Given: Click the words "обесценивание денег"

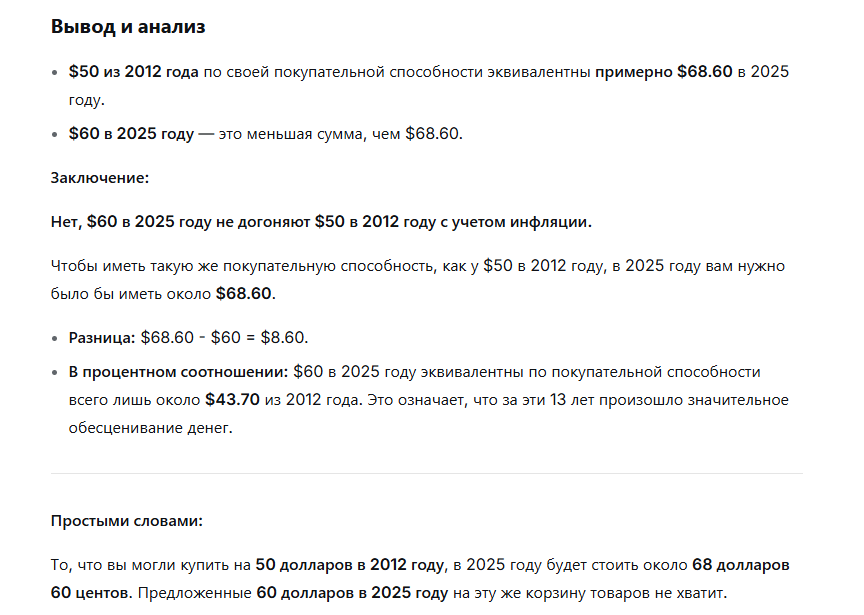Looking at the screenshot, I should pos(140,428).
